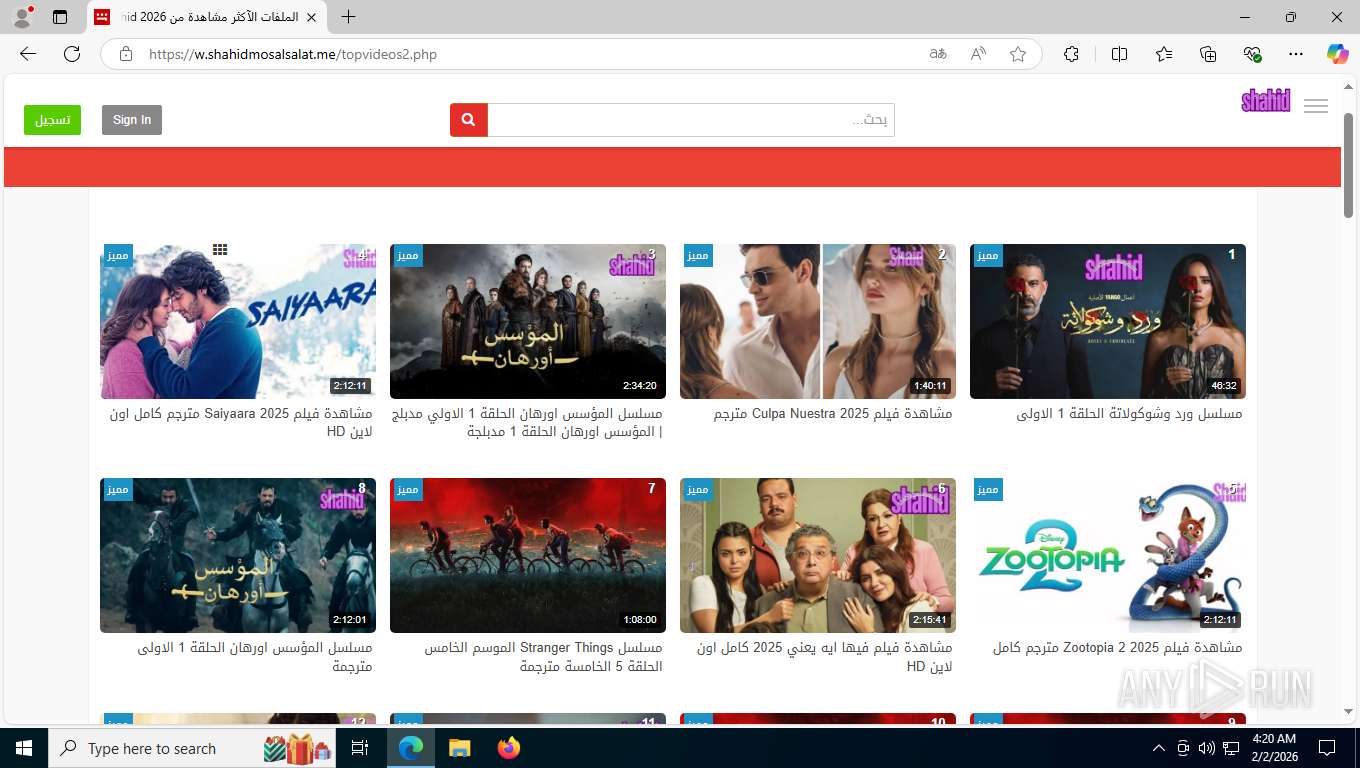Viewport: 1360px width, 768px height.
Task: Open the browser profile avatar icon
Action: tap(22, 17)
